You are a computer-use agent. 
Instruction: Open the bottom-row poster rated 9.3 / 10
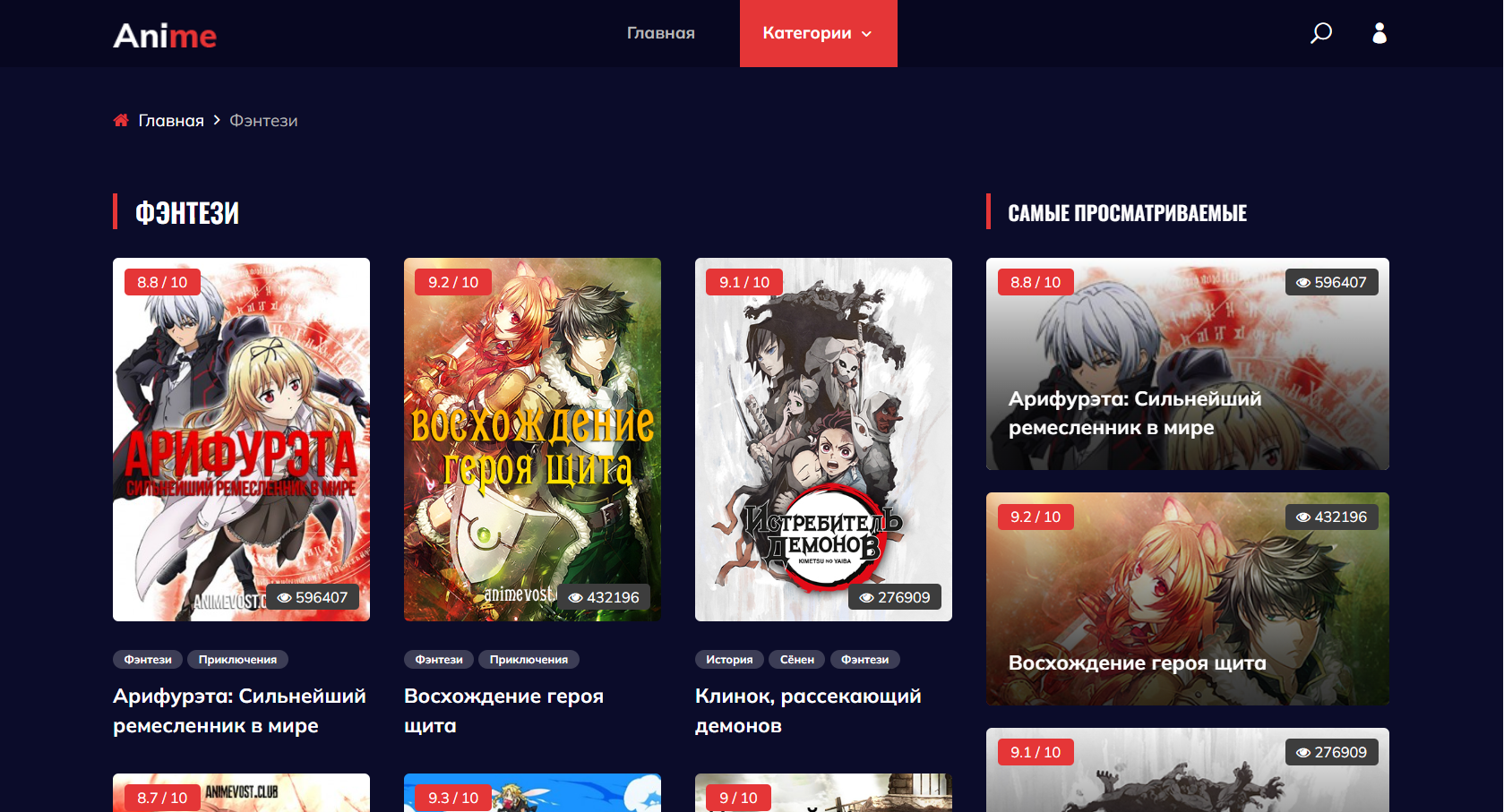pyautogui.click(x=532, y=793)
